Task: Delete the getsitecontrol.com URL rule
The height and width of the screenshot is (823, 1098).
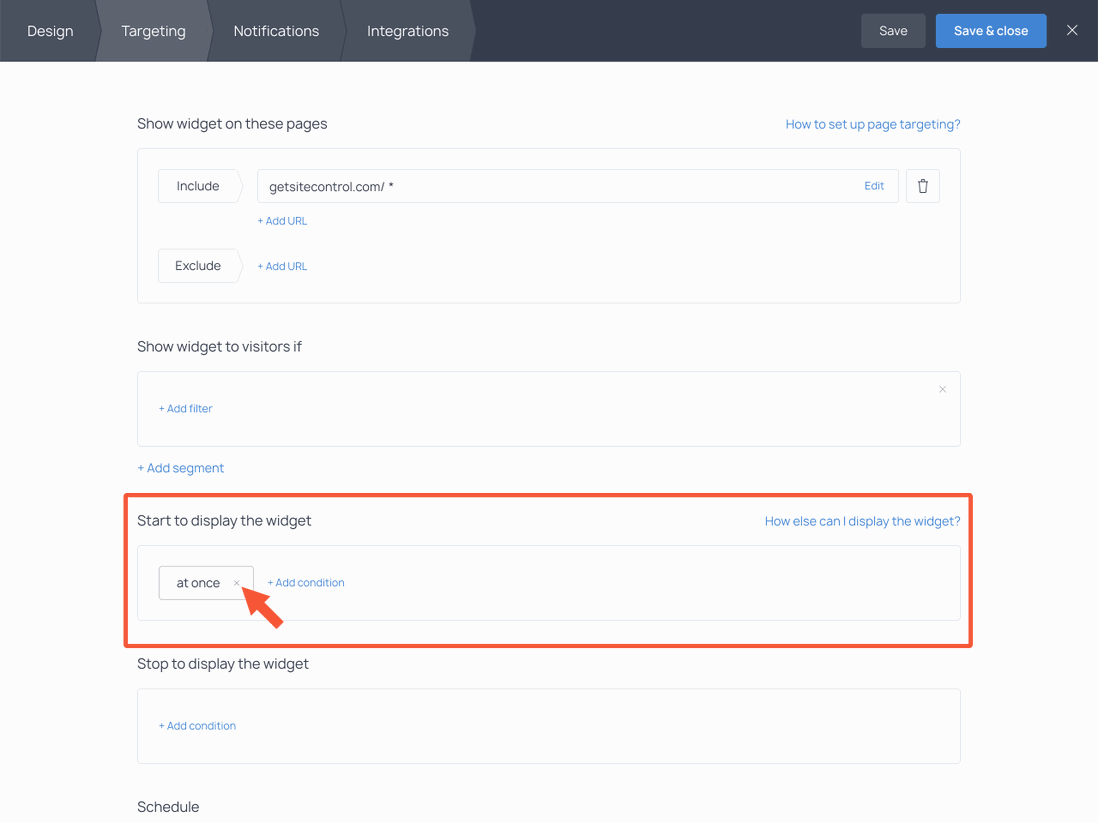Action: [921, 185]
